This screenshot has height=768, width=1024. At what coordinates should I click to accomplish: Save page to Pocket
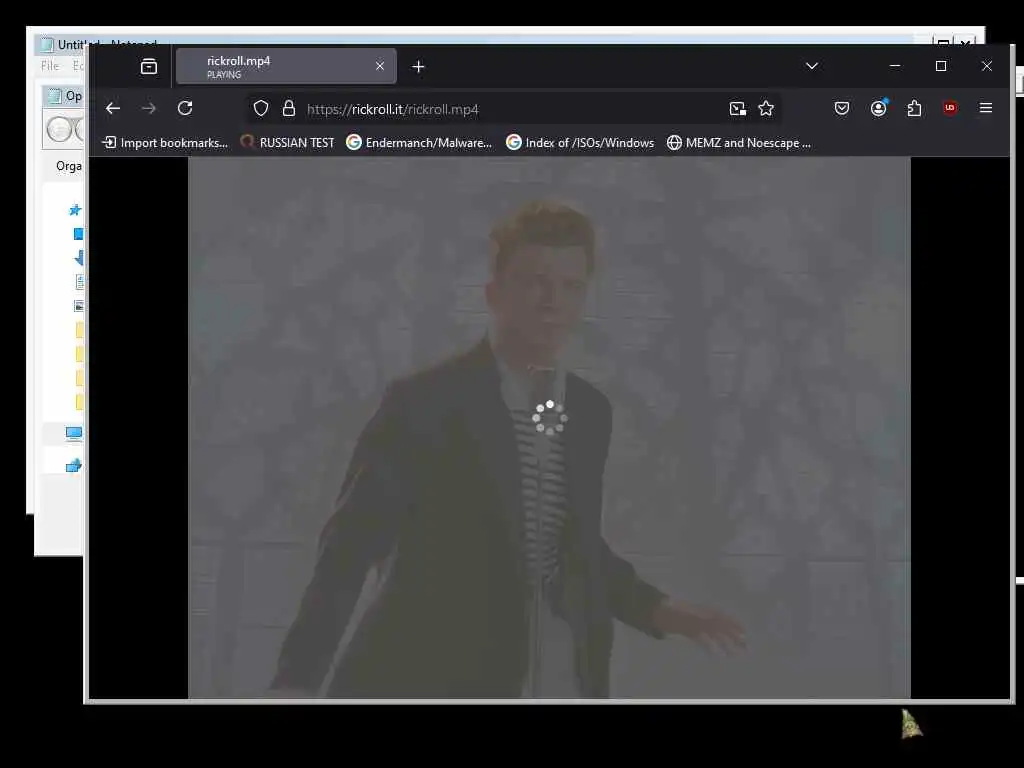[x=842, y=108]
